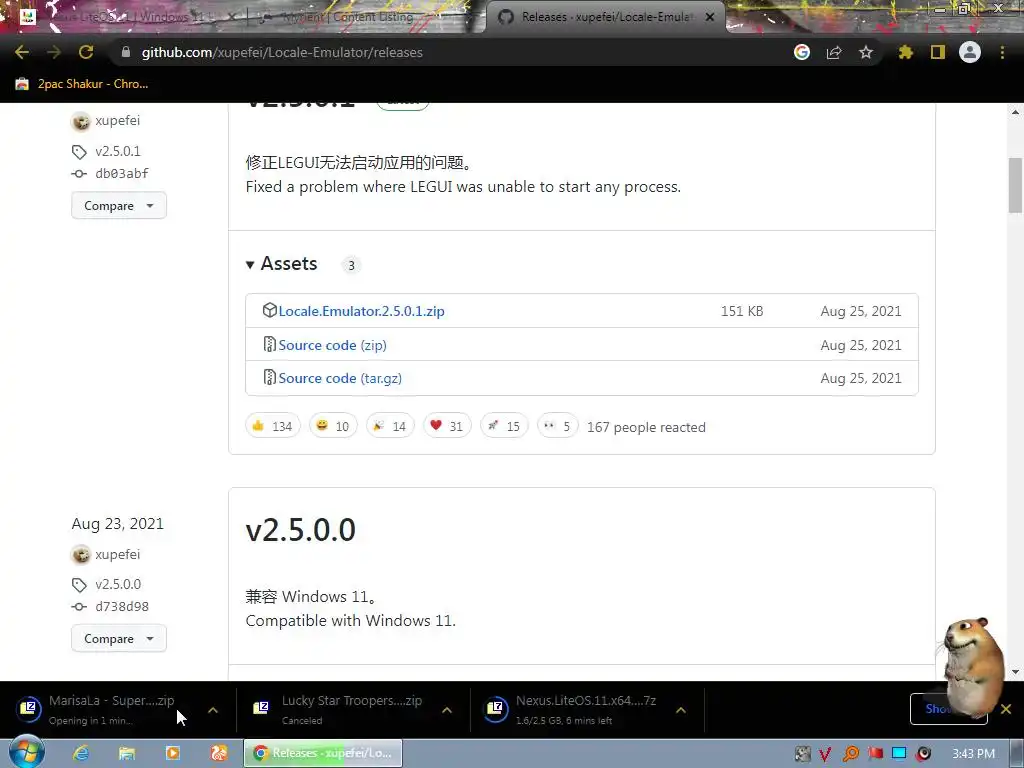The height and width of the screenshot is (768, 1024).
Task: Open commit d738d98
Action: (x=121, y=607)
